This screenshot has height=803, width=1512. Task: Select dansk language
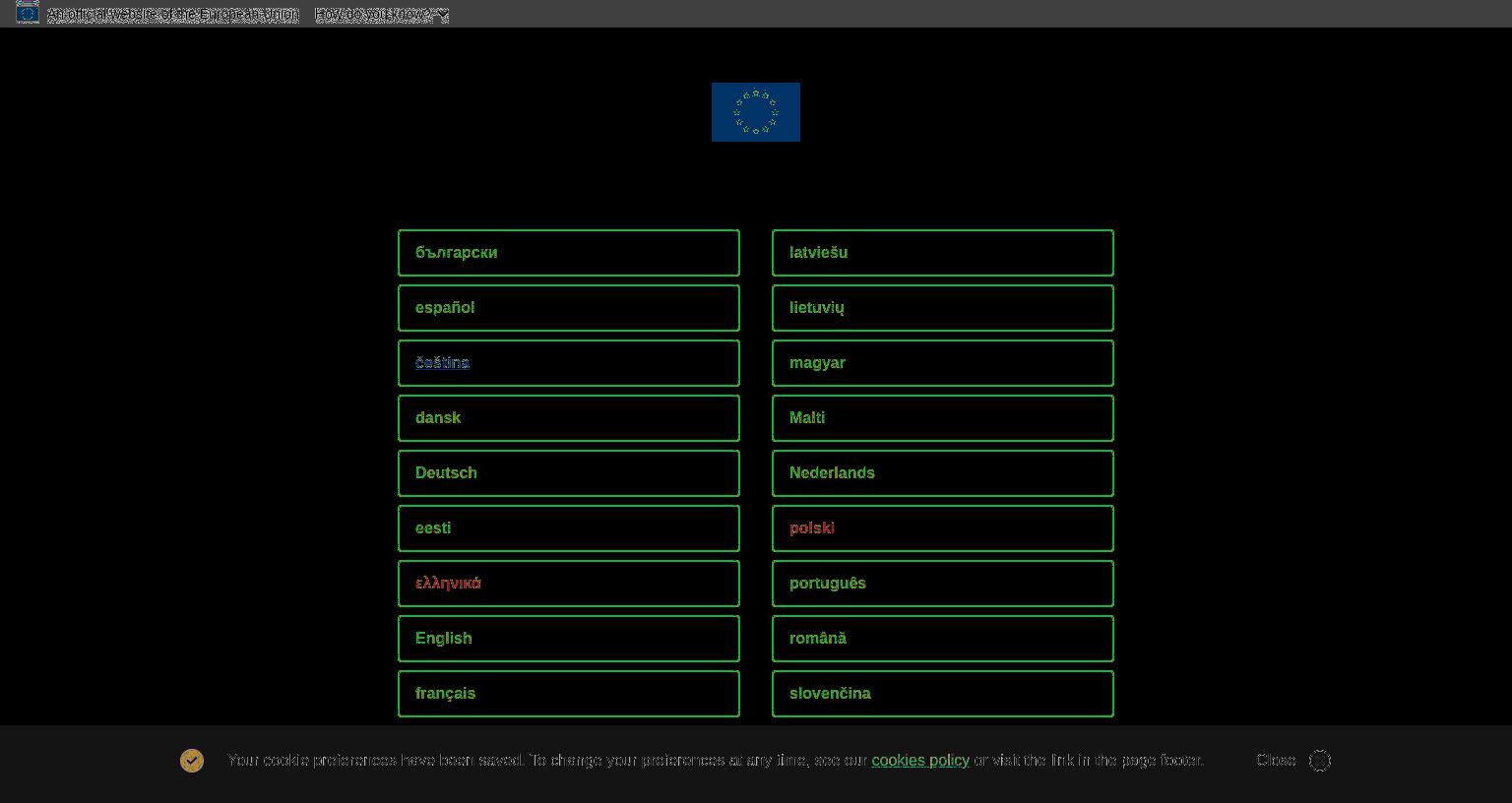pos(569,418)
